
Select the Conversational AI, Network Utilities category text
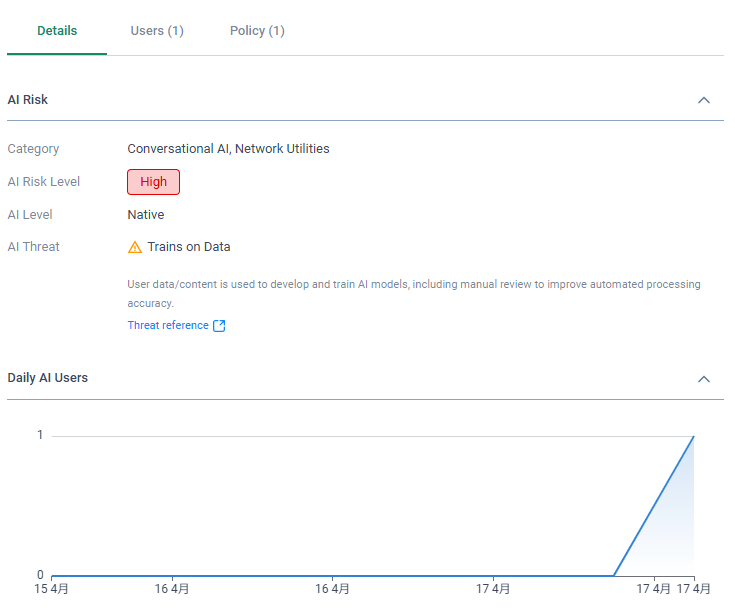(x=228, y=149)
